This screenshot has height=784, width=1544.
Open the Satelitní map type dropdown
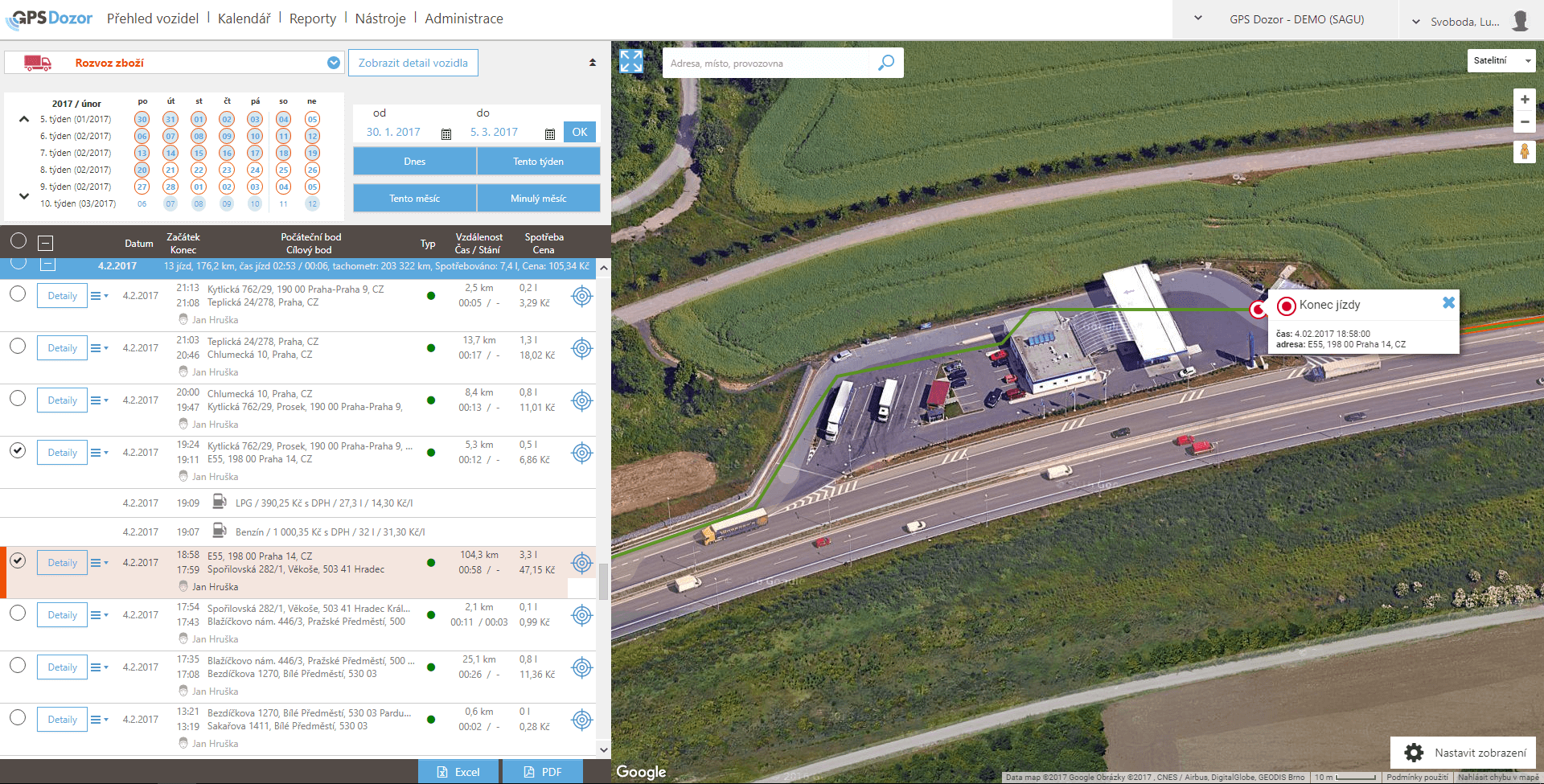click(x=1501, y=60)
